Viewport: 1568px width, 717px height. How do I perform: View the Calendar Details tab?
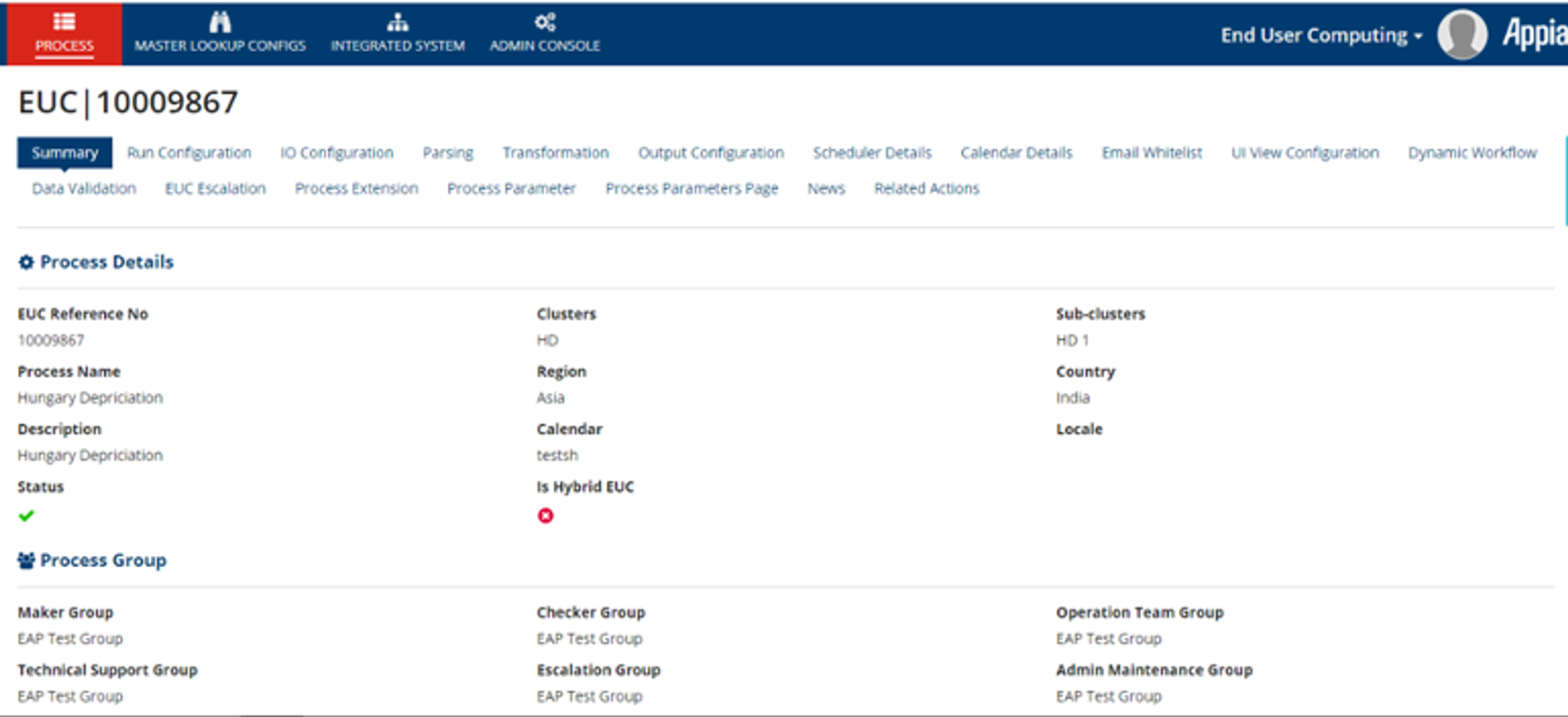point(1016,152)
